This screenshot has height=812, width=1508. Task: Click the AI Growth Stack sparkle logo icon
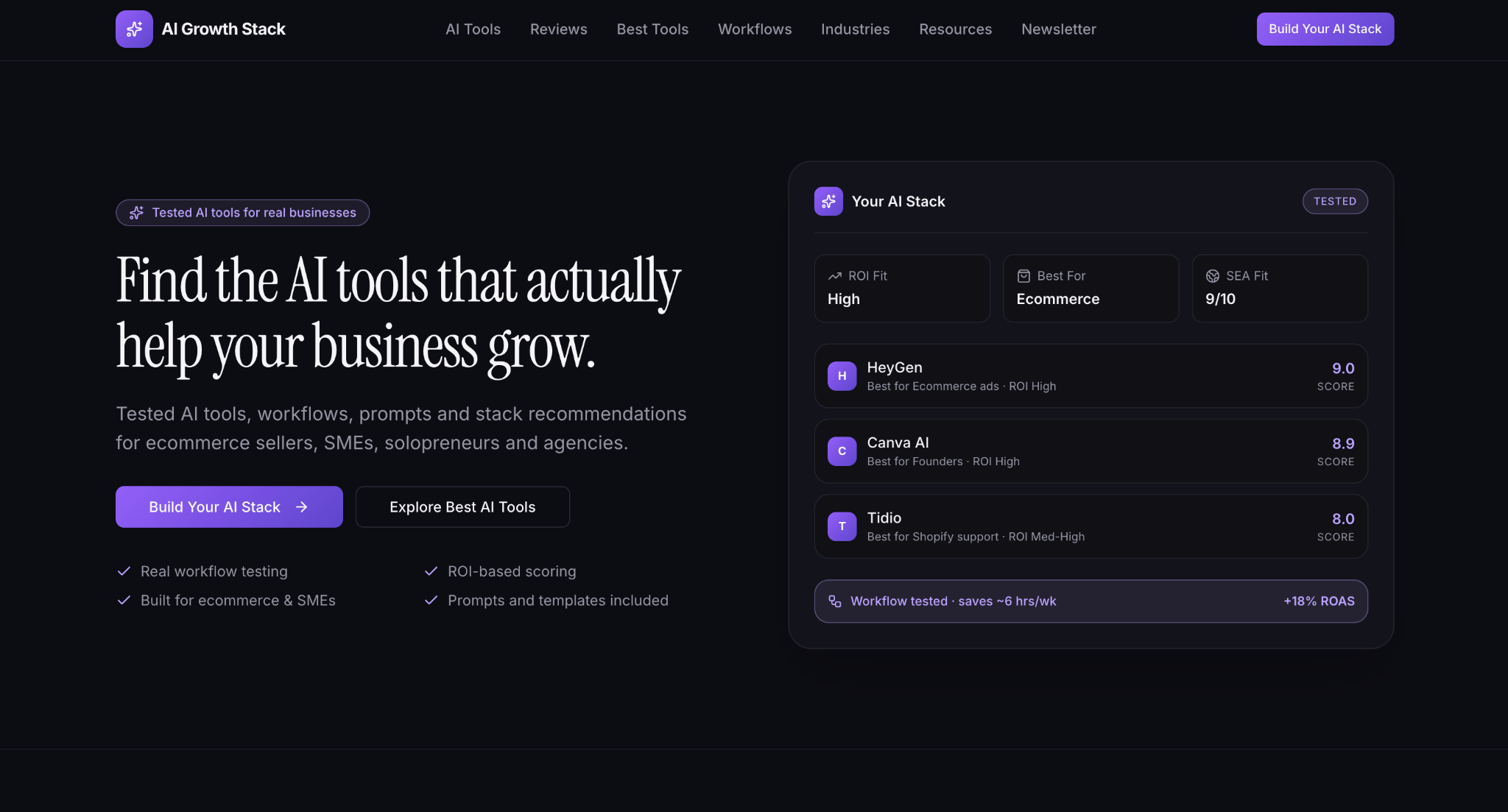(134, 29)
